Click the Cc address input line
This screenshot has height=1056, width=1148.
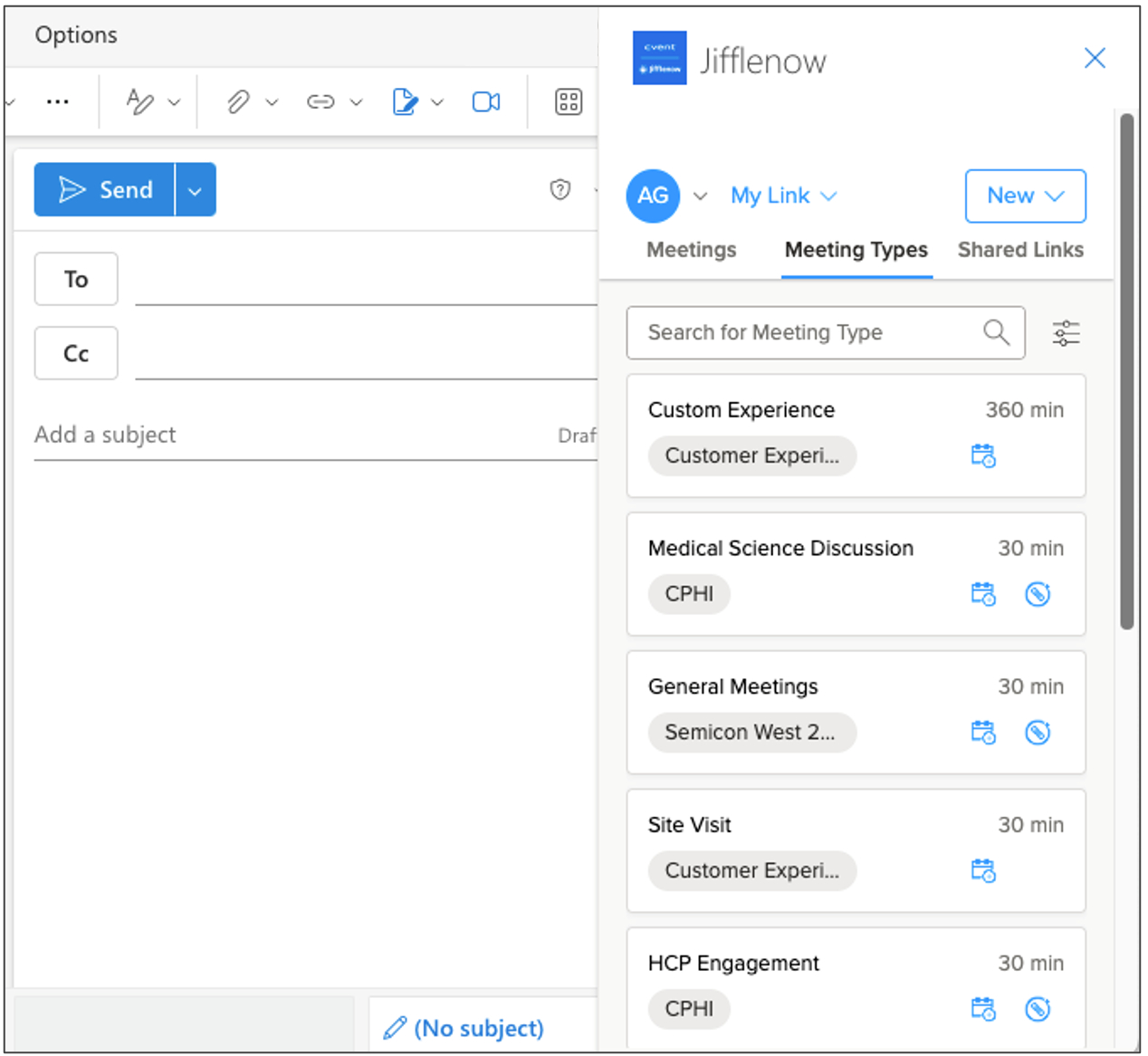coord(366,355)
